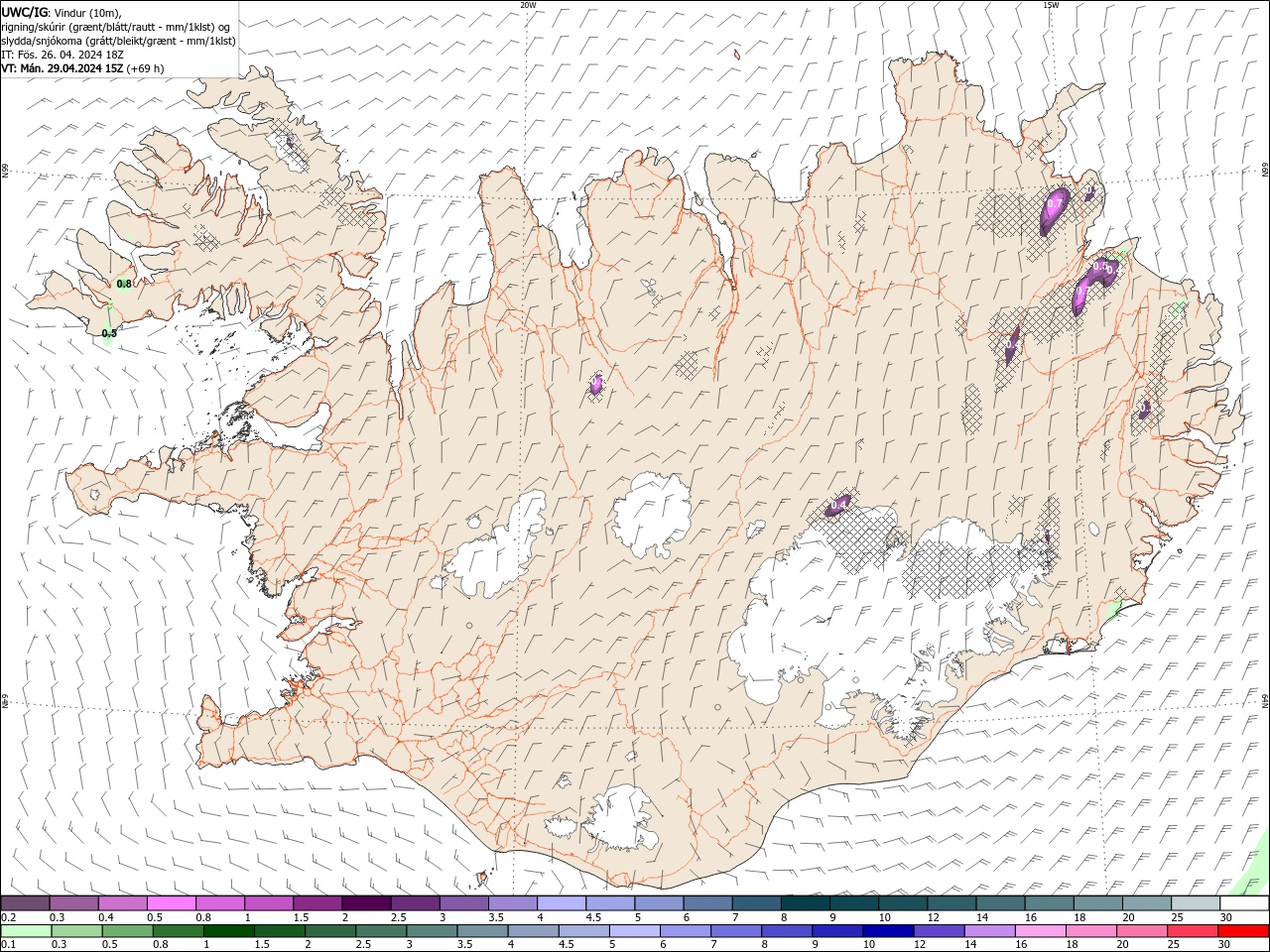This screenshot has height=952, width=1270.
Task: Click the dark plum 0.2 swatch in upper legend
Action: pos(25,902)
